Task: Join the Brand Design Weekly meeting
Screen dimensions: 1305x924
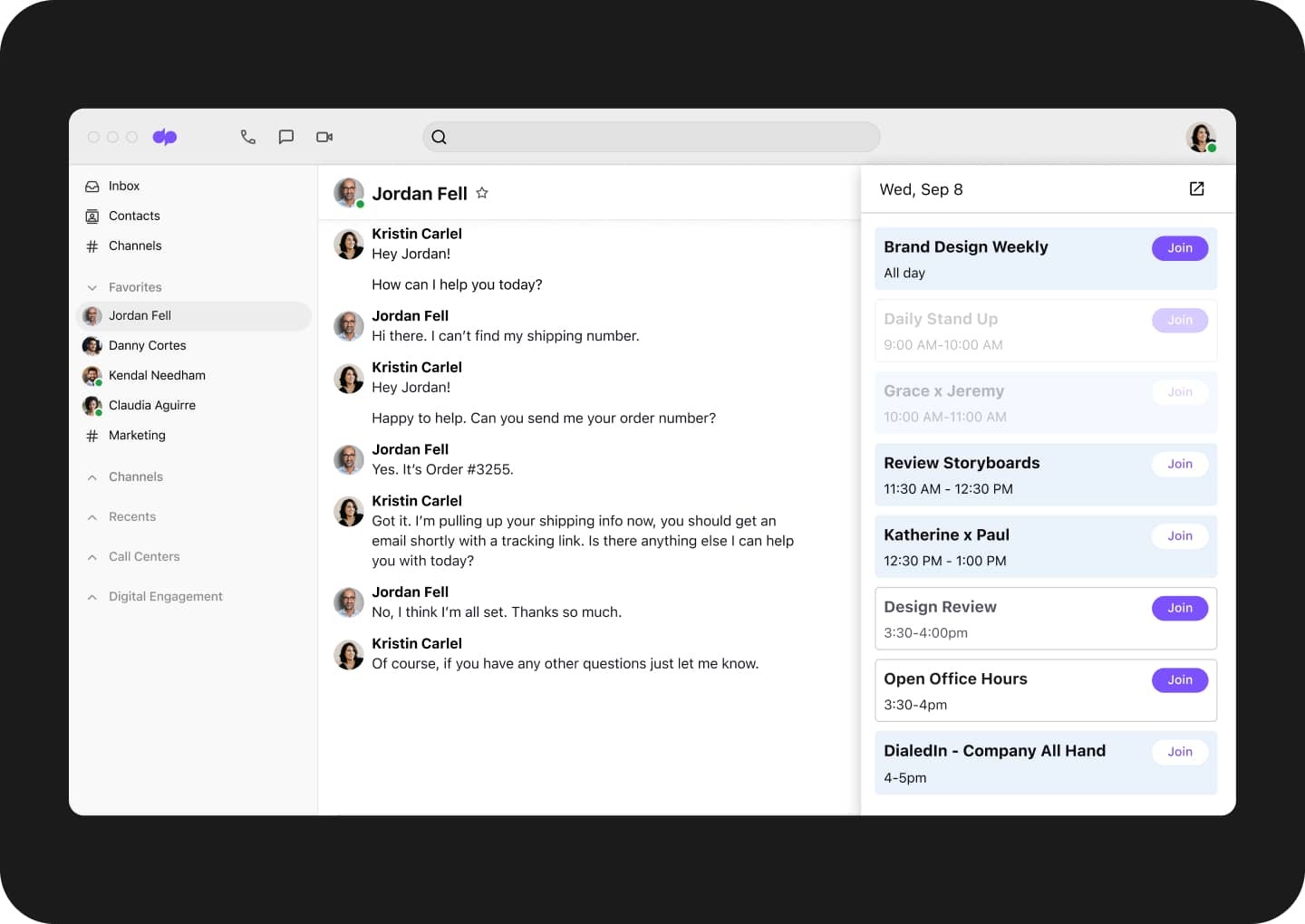Action: pyautogui.click(x=1180, y=248)
